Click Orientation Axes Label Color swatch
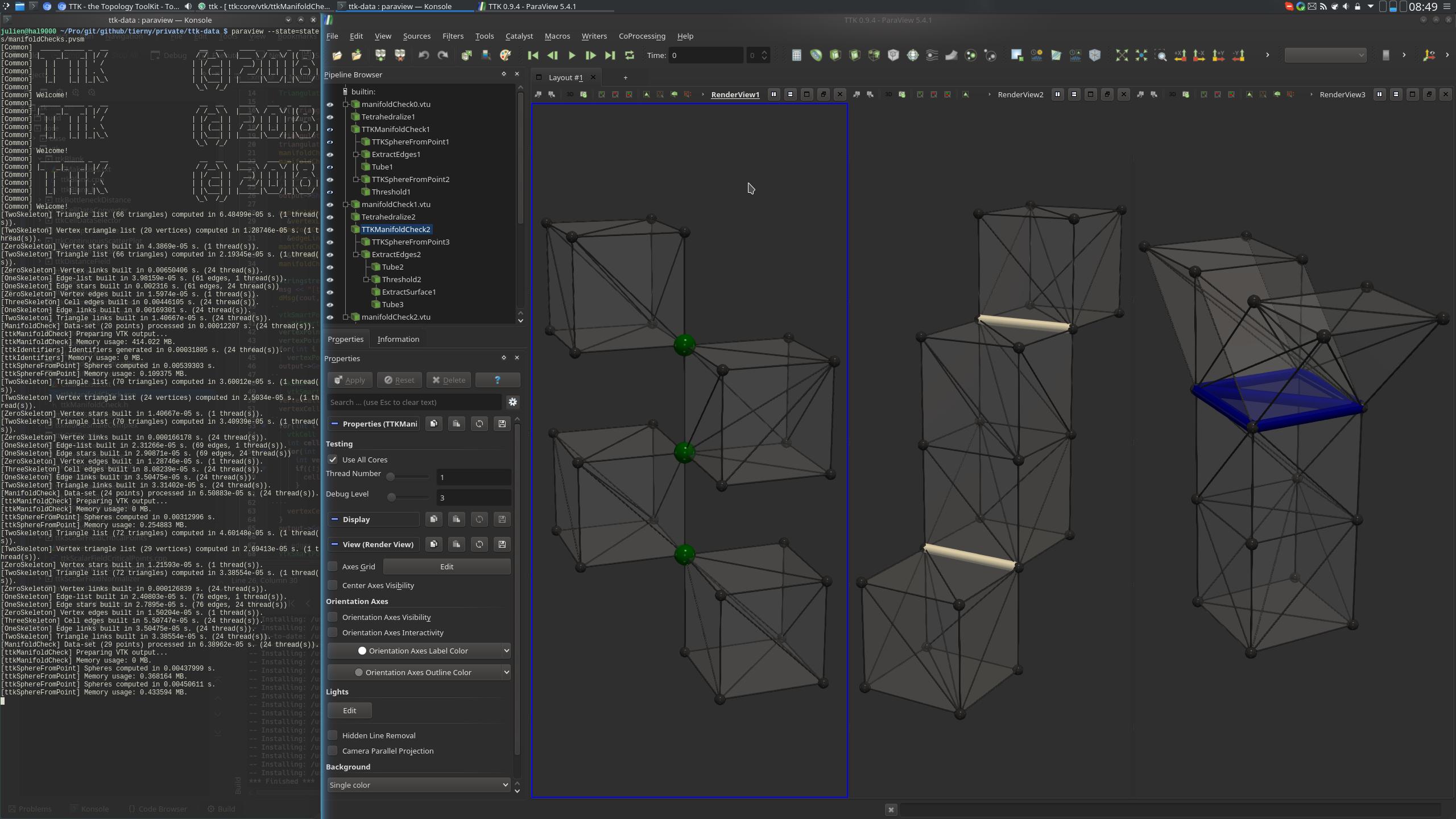Screen dimensions: 1456x819 point(361,650)
